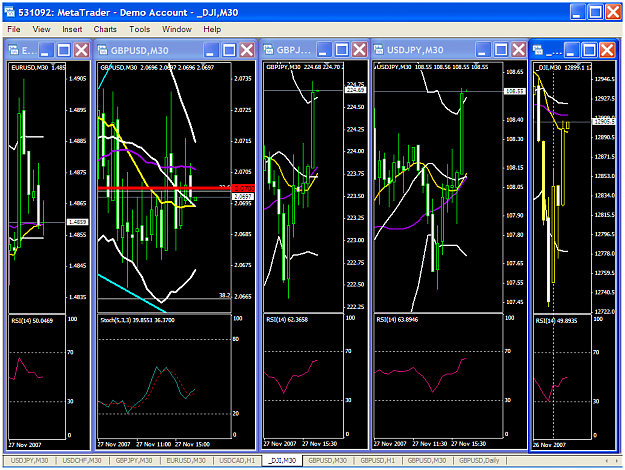Click the RSI(14) 50.0469 label
Image resolution: width=625 pixels, height=470 pixels.
point(32,321)
